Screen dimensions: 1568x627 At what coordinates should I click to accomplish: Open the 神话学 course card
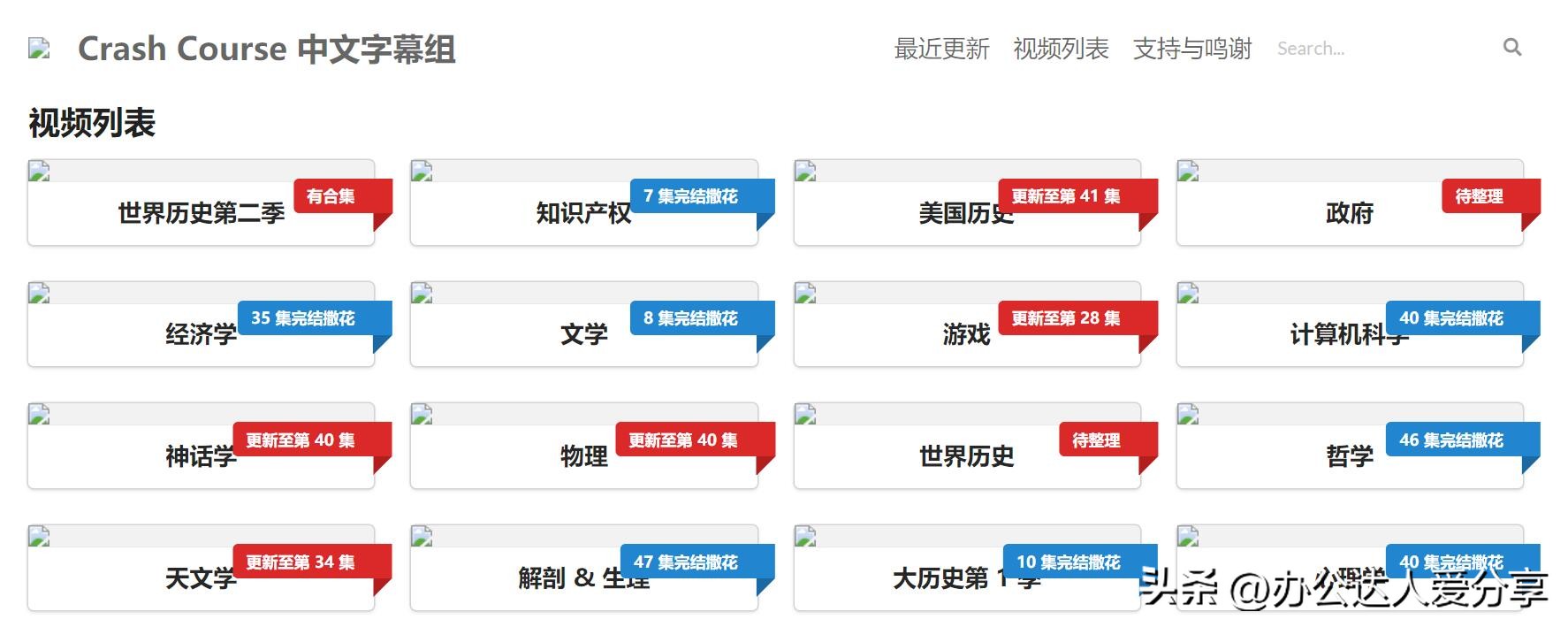201,447
